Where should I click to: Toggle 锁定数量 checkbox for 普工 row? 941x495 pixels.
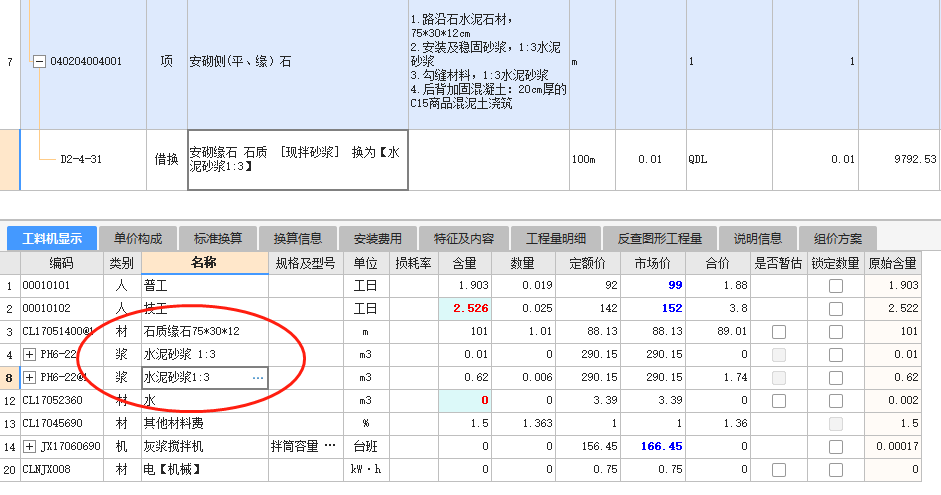[835, 286]
